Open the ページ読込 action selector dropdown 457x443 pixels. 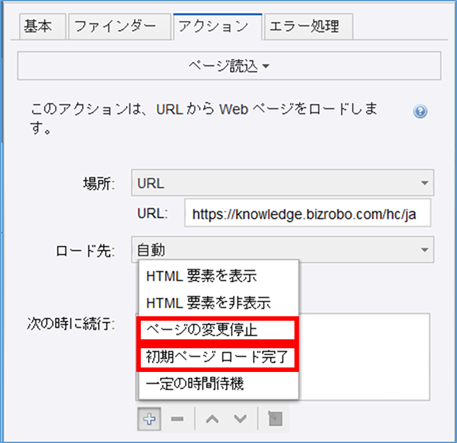[229, 66]
